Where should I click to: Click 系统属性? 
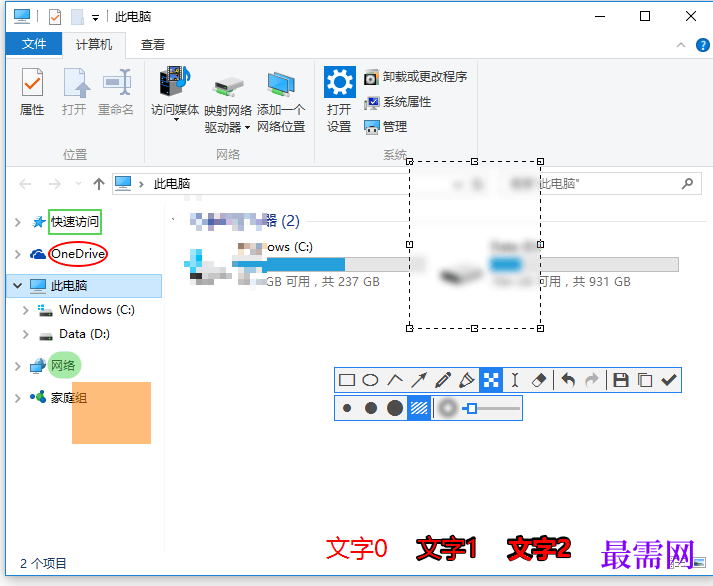pos(397,102)
